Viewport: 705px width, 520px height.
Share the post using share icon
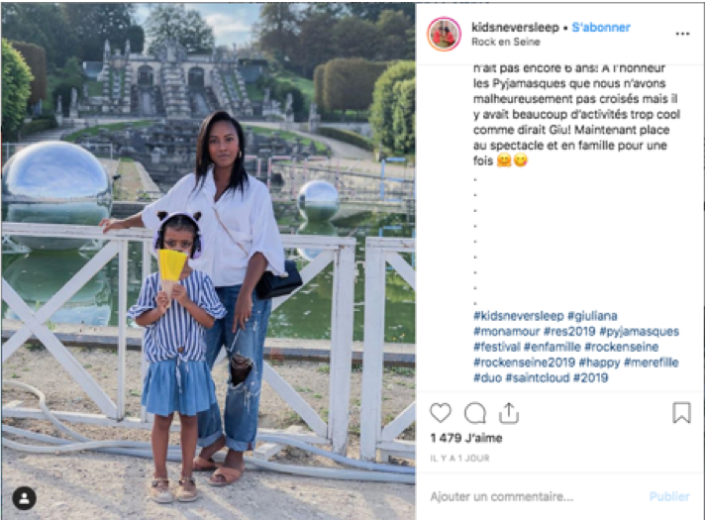click(509, 413)
